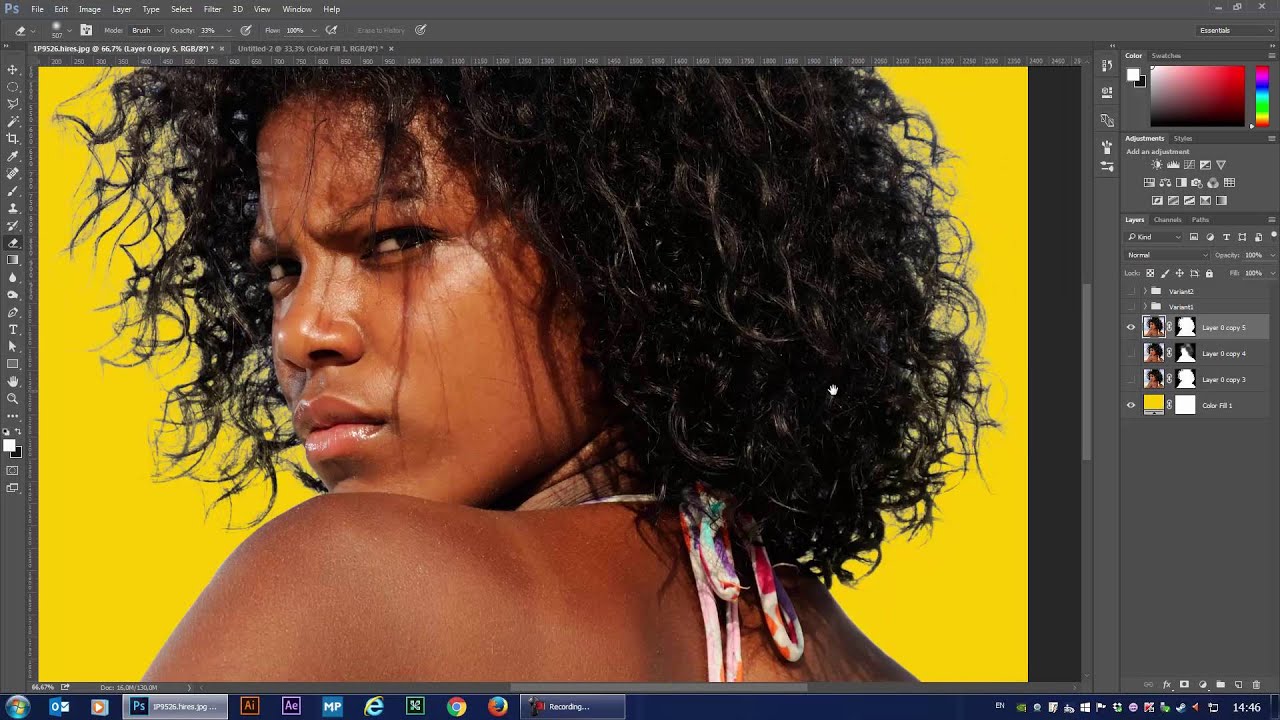The image size is (1280, 720).
Task: Select the Eyedropper tool
Action: 13,156
